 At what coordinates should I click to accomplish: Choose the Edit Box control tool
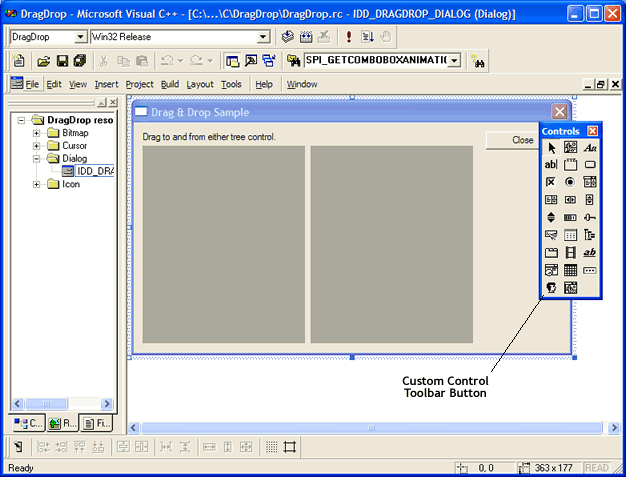[x=551, y=165]
